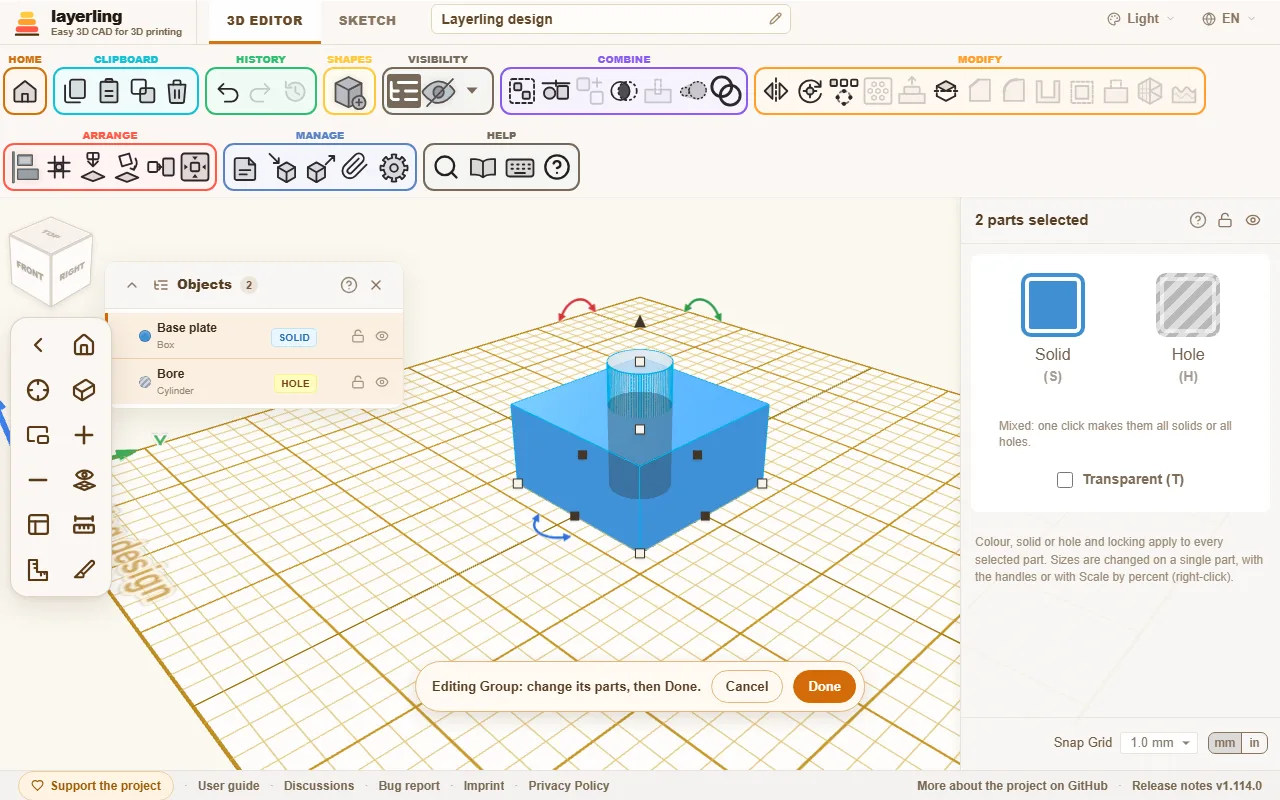Click the interlocking rings icon in Combine
This screenshot has width=1280, height=800.
pos(726,92)
